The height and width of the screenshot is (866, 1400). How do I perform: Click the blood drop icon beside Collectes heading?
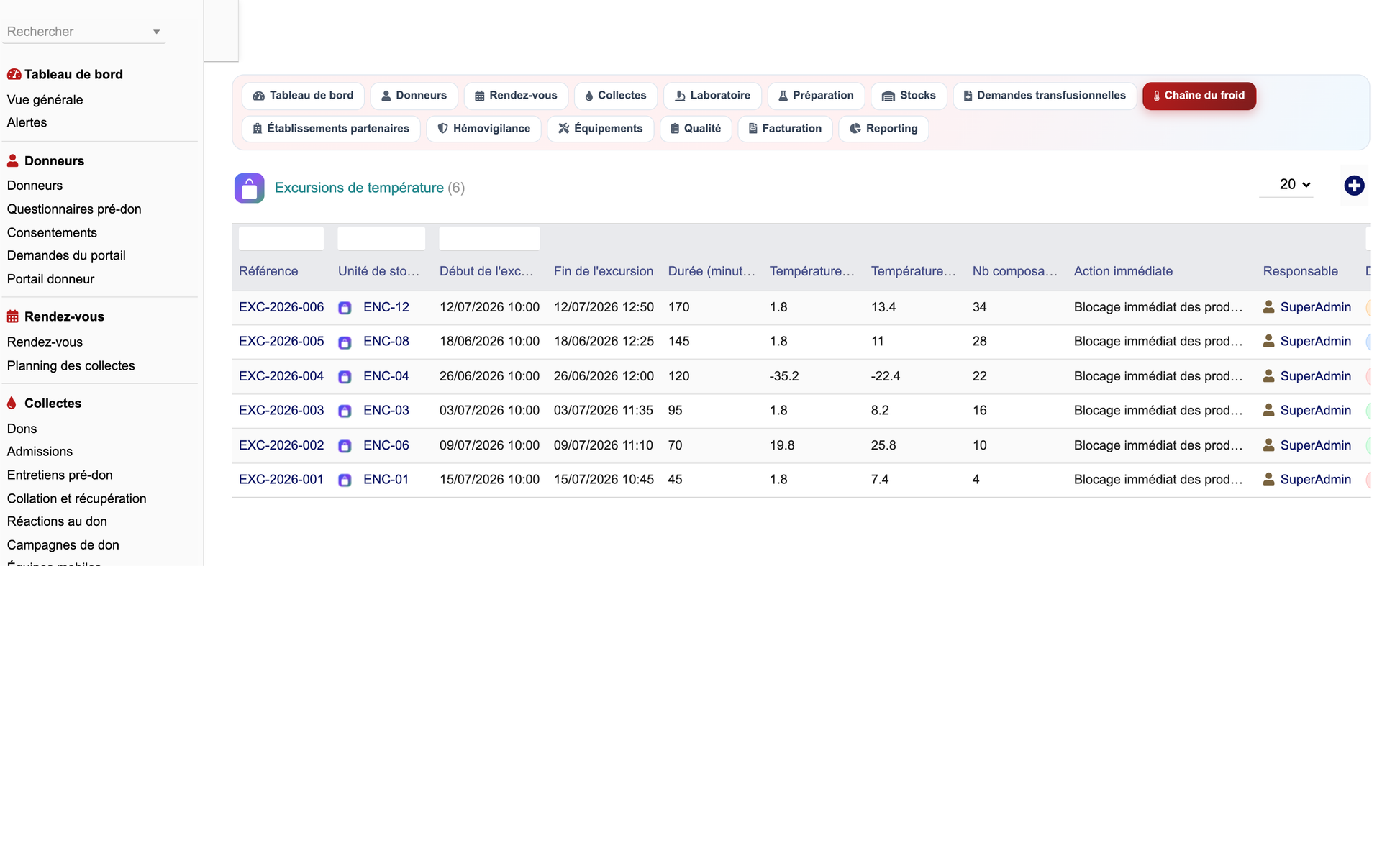click(12, 403)
